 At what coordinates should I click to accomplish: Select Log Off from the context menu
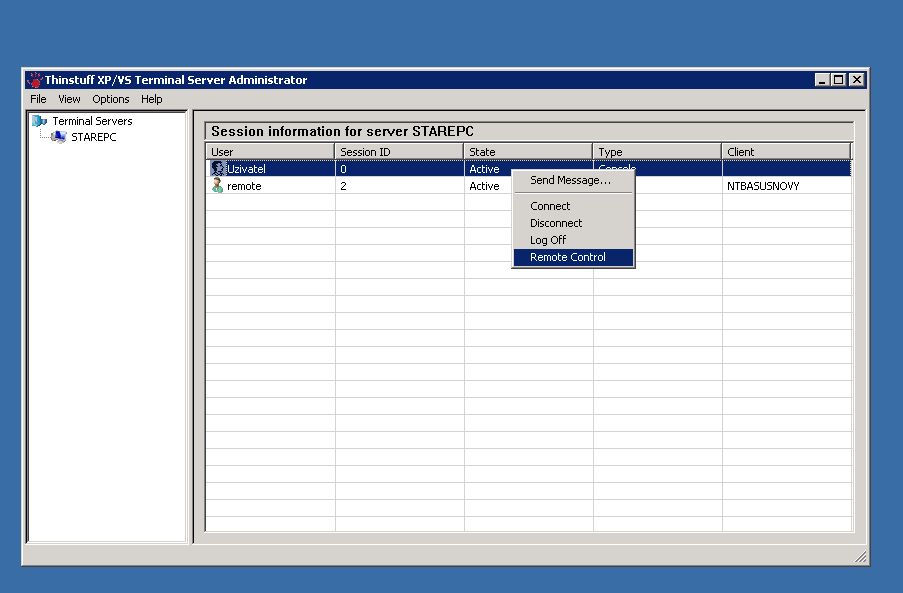(x=574, y=240)
